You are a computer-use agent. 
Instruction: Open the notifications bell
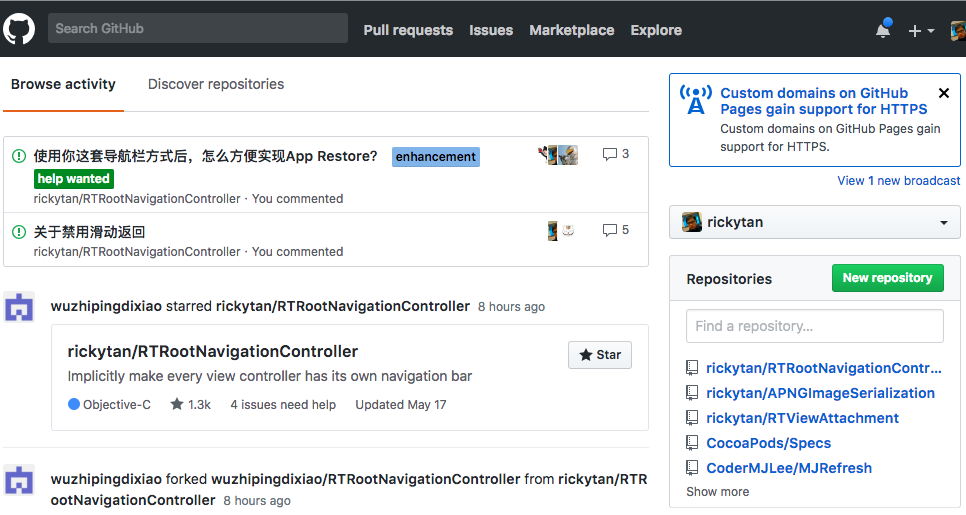click(x=883, y=30)
